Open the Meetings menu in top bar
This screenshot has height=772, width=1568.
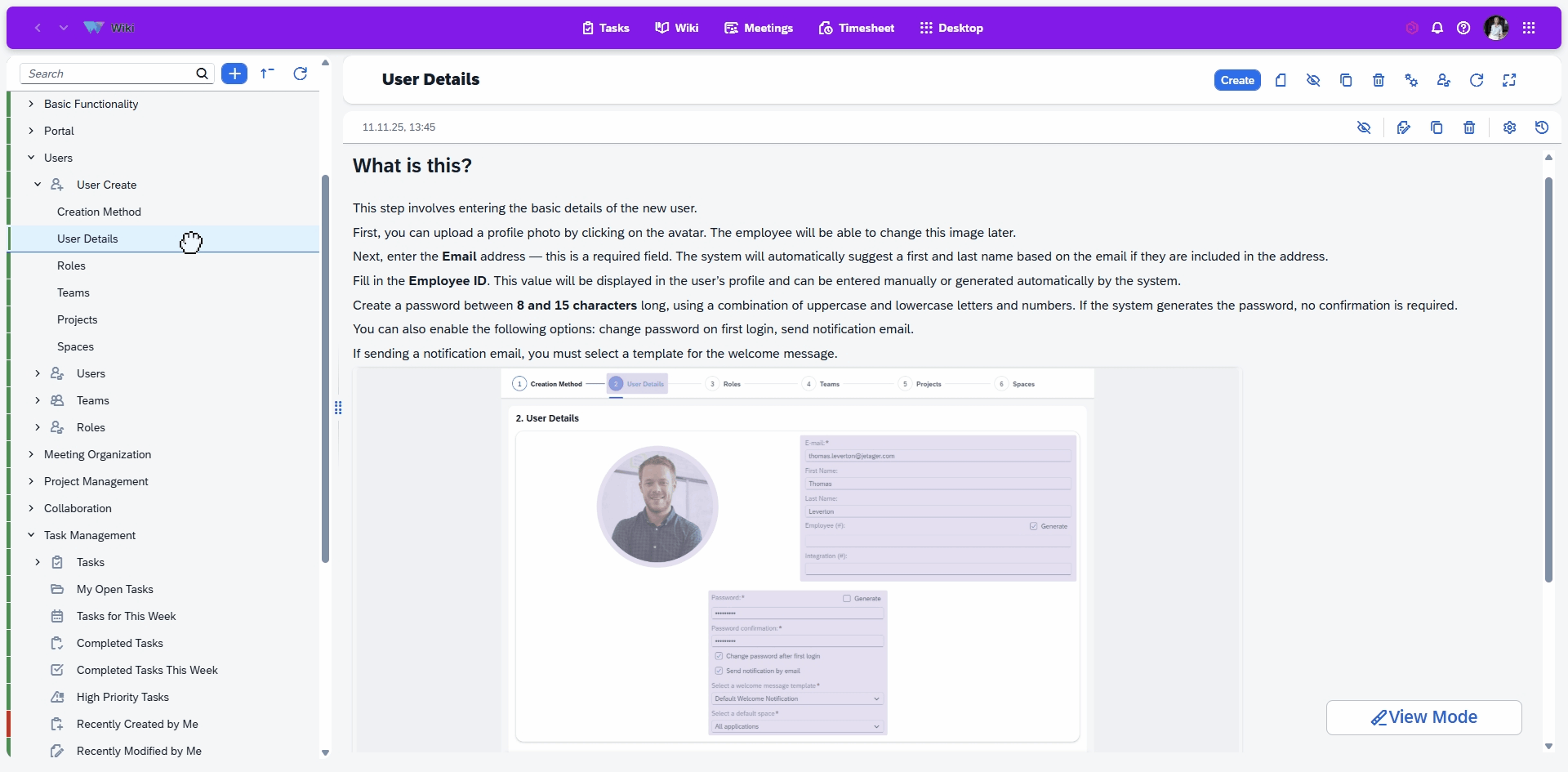[x=758, y=28]
